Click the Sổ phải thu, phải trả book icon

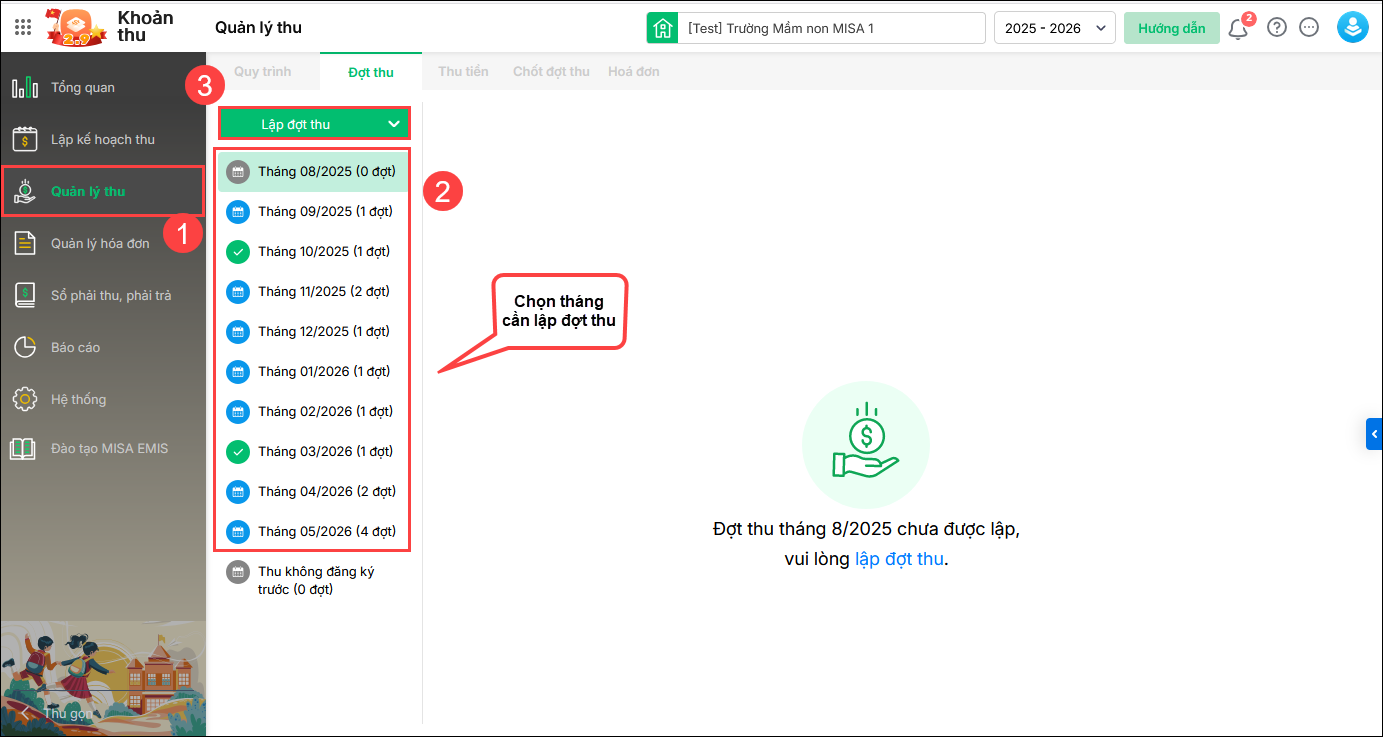(x=25, y=295)
